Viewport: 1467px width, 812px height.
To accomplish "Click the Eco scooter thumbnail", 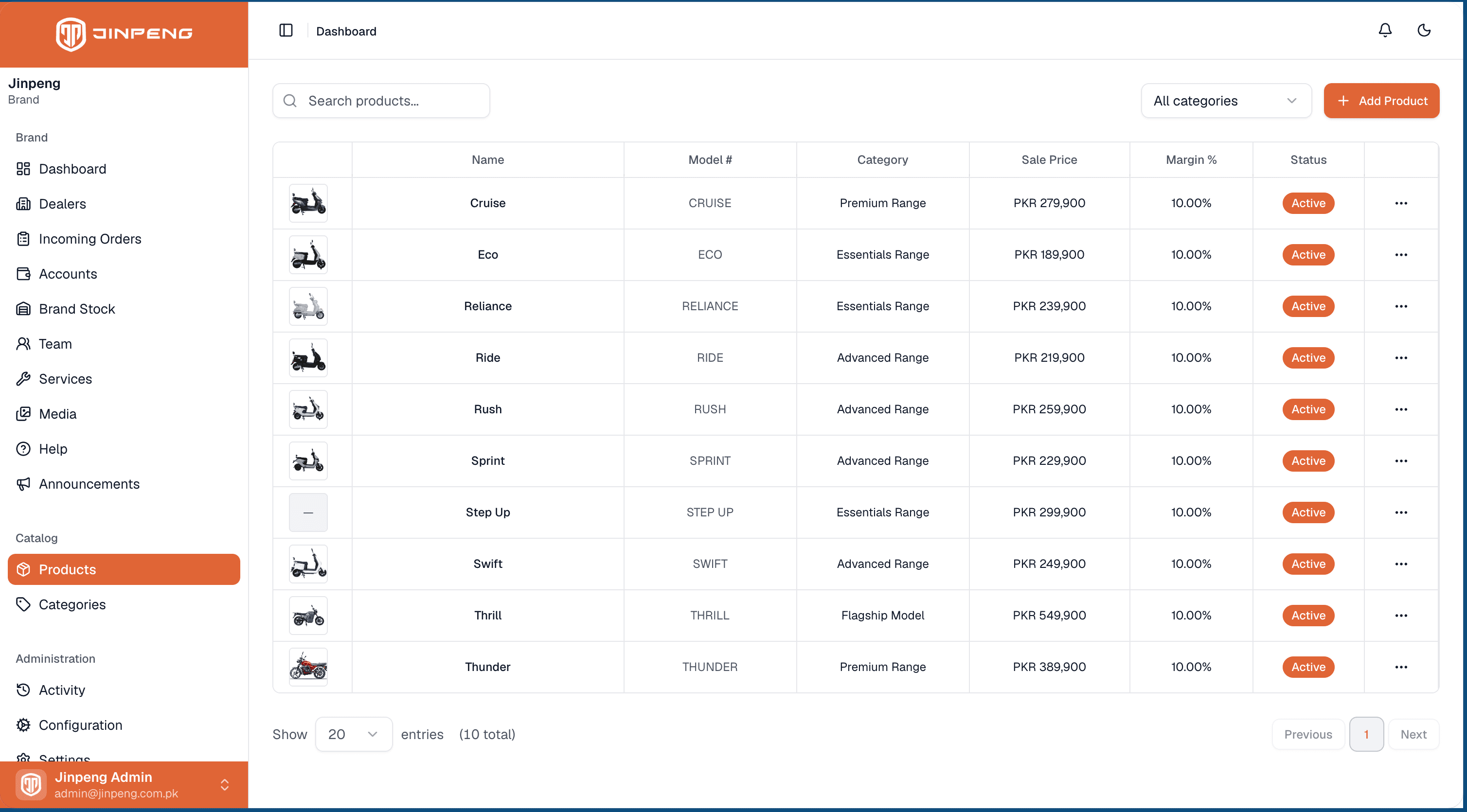I will pyautogui.click(x=308, y=255).
